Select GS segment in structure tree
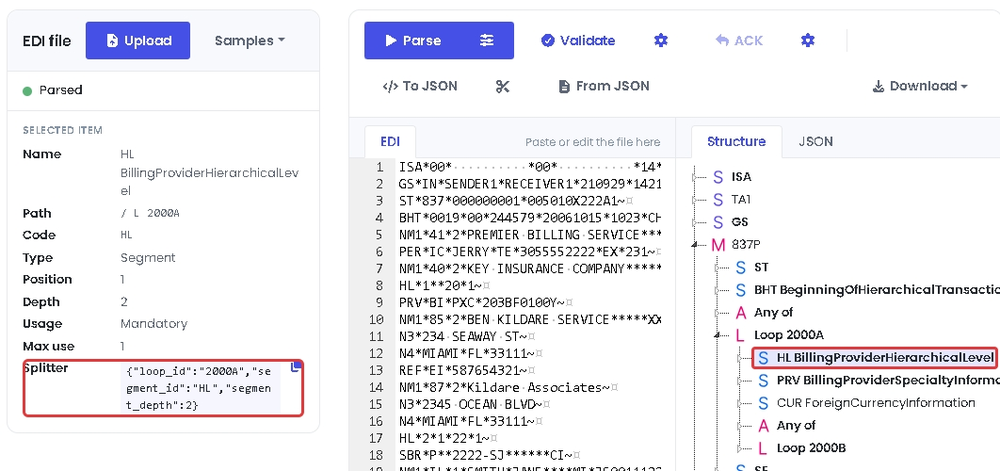The height and width of the screenshot is (471, 1000). 740,222
